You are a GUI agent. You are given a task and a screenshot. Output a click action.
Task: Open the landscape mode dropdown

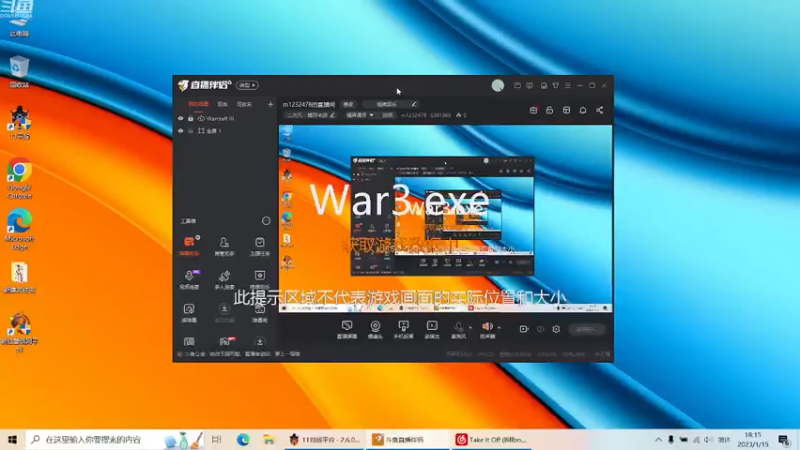(360, 115)
